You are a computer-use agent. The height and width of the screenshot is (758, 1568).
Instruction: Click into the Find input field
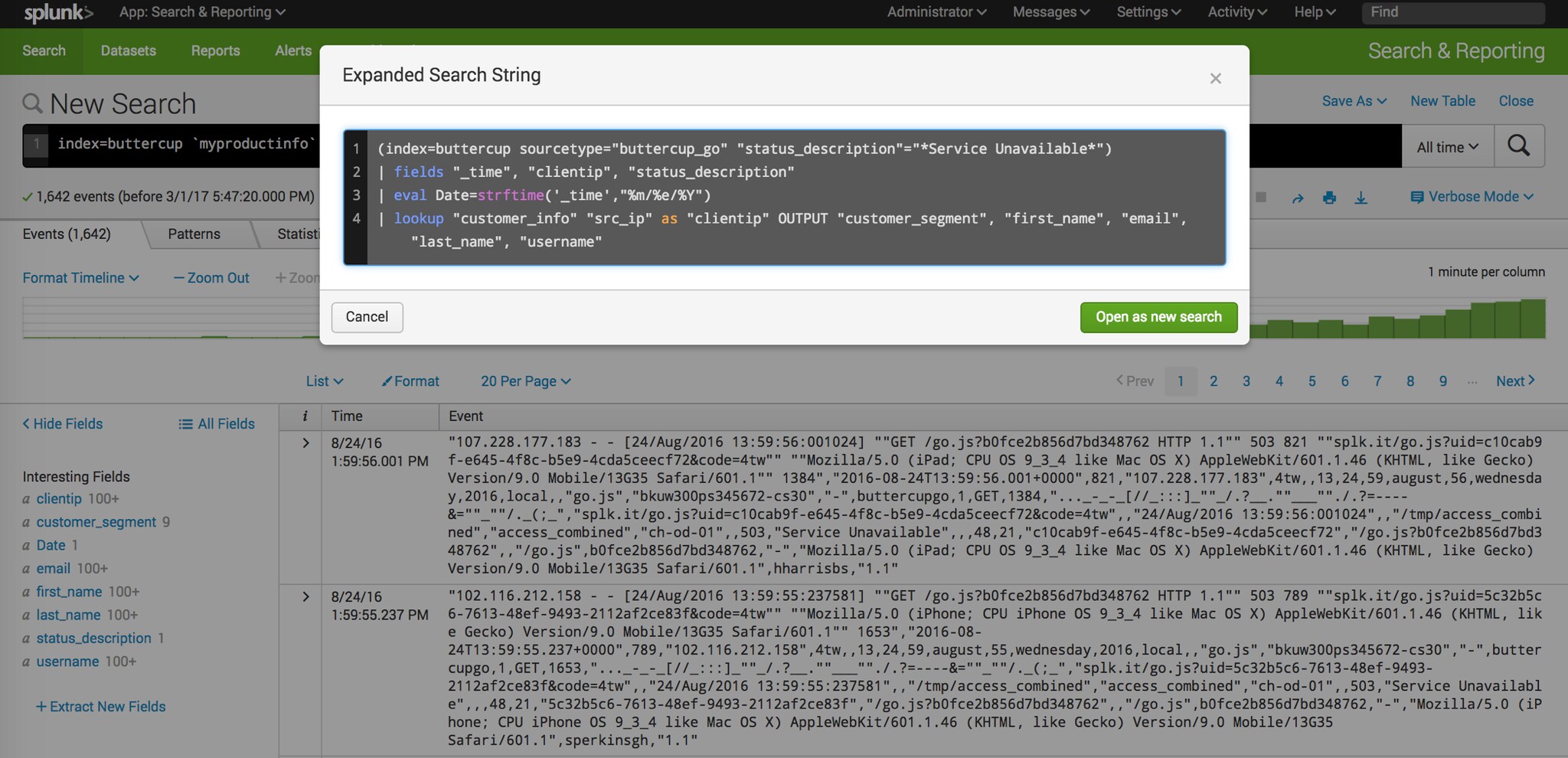click(1452, 12)
